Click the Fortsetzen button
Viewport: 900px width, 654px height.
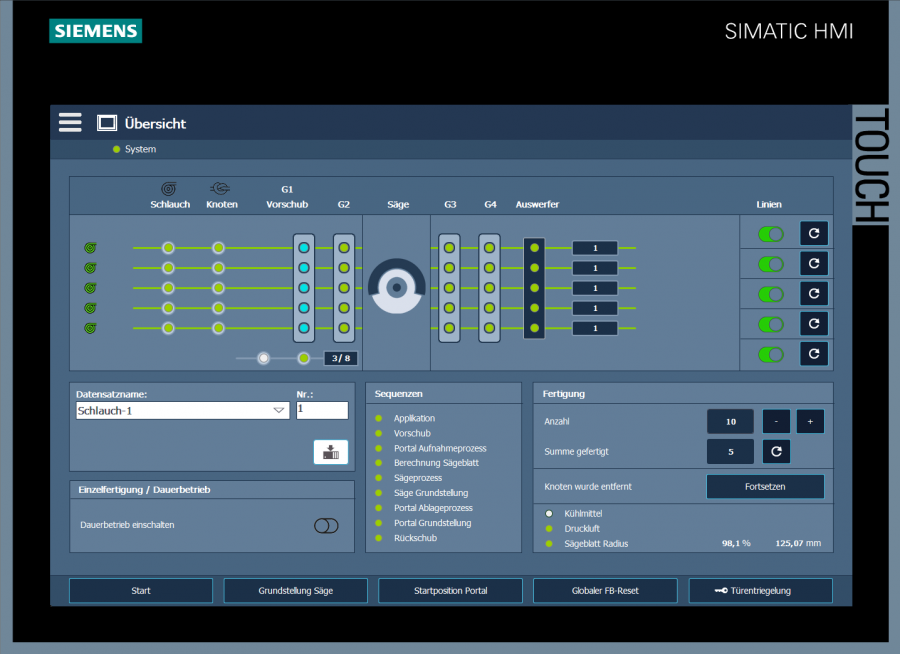click(765, 487)
